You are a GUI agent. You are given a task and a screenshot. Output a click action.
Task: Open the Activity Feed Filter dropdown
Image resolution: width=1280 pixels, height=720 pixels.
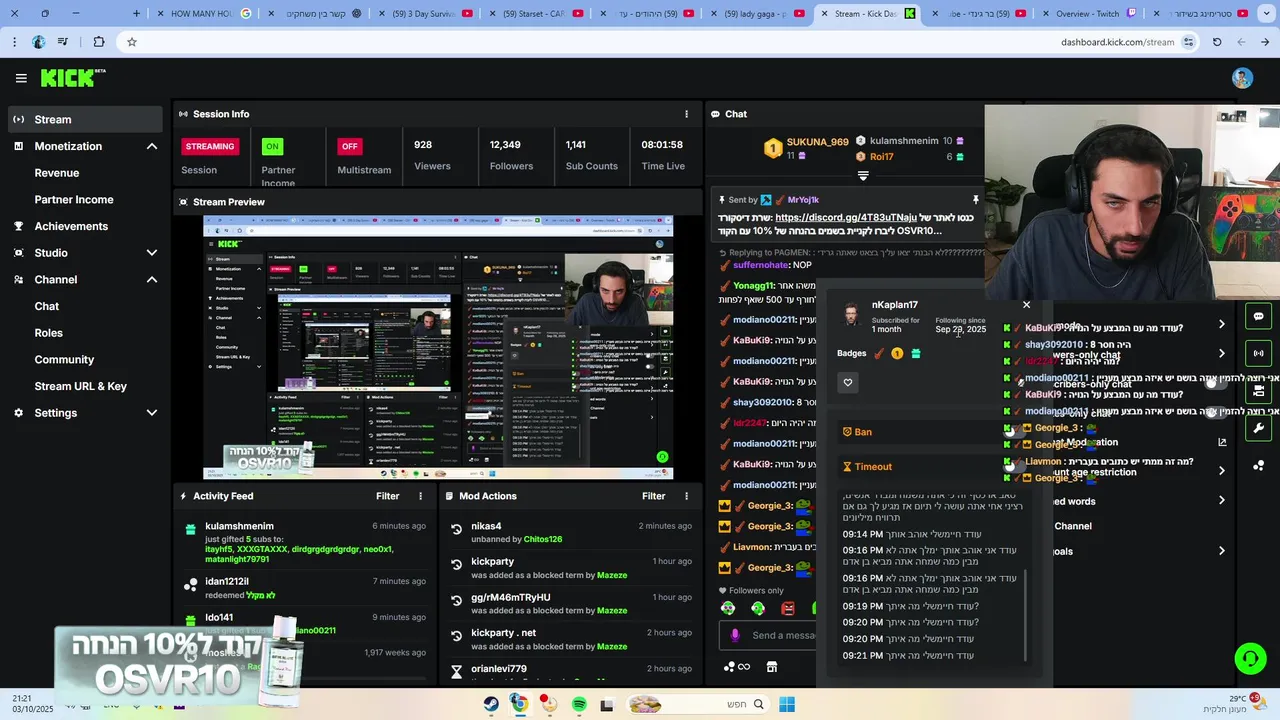coord(388,496)
